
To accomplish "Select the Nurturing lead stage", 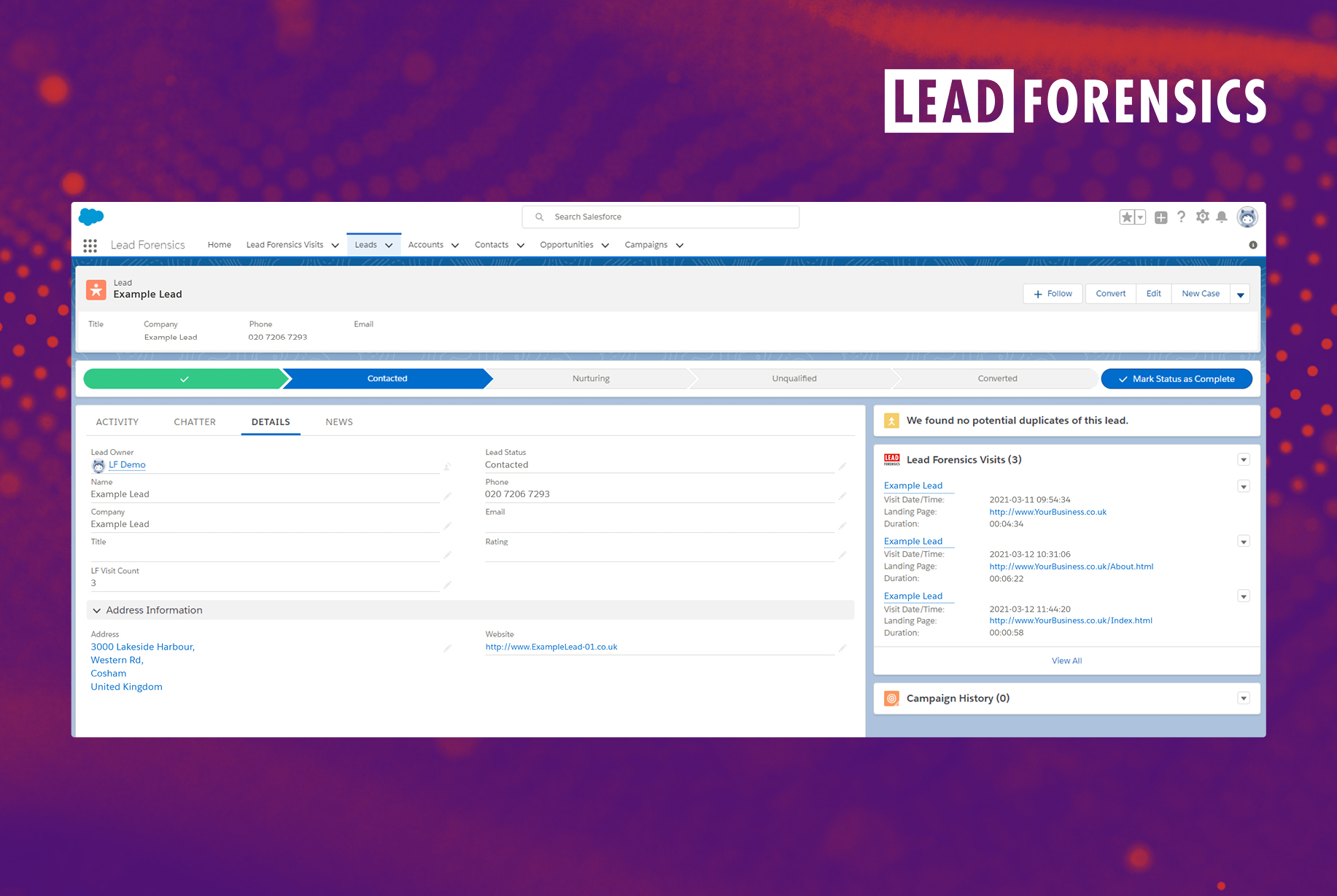I will click(x=591, y=378).
